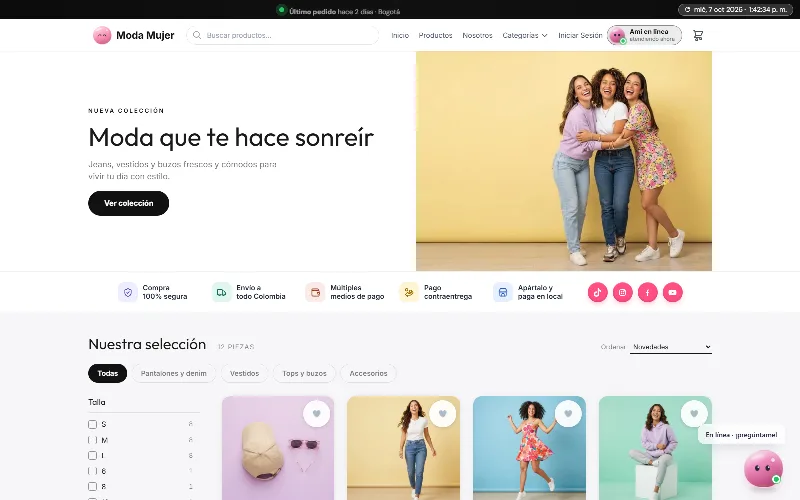This screenshot has height=500, width=800.
Task: Click the Ver colección button
Action: 129,203
